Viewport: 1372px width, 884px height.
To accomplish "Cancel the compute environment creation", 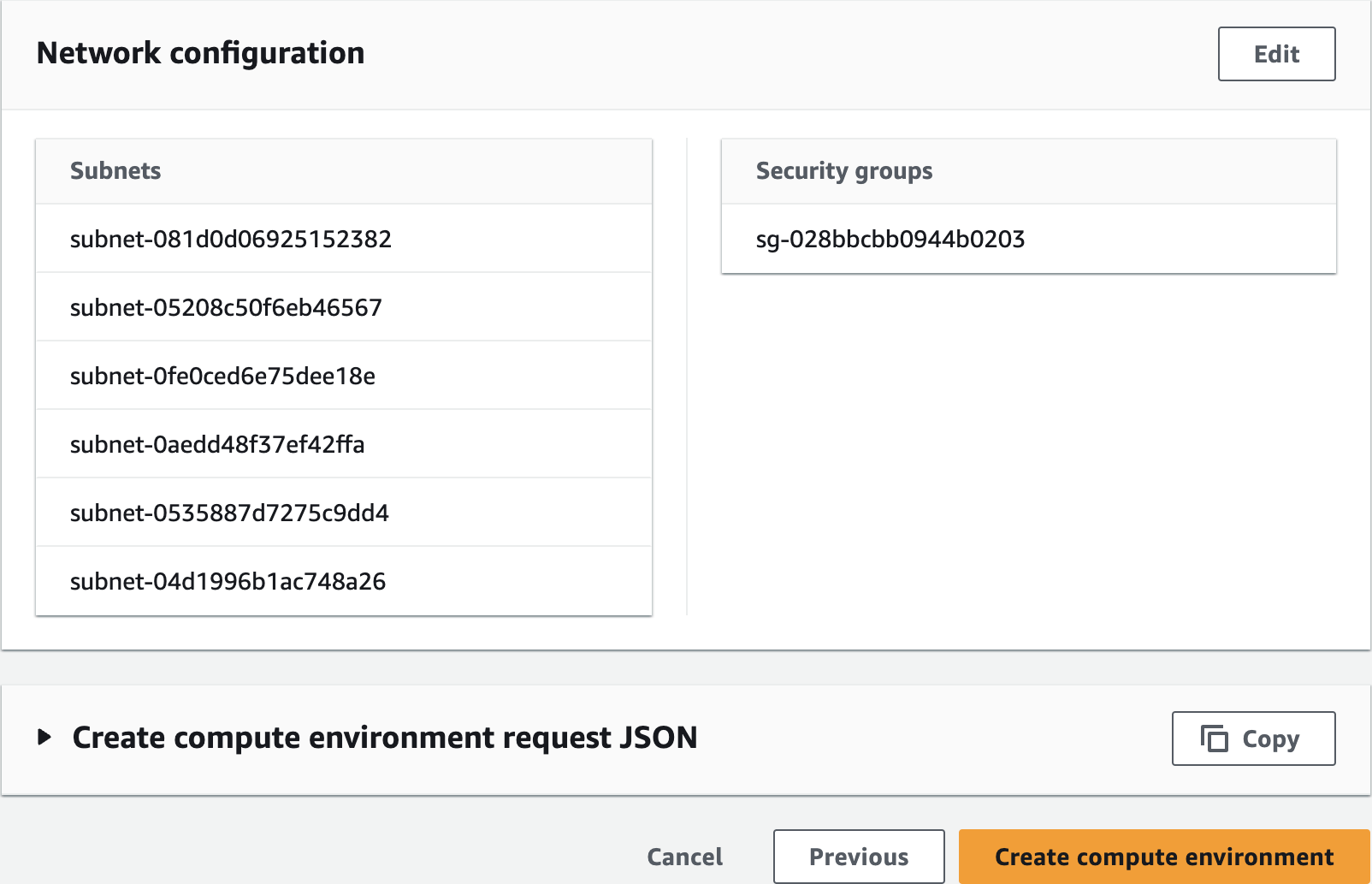I will click(x=684, y=856).
